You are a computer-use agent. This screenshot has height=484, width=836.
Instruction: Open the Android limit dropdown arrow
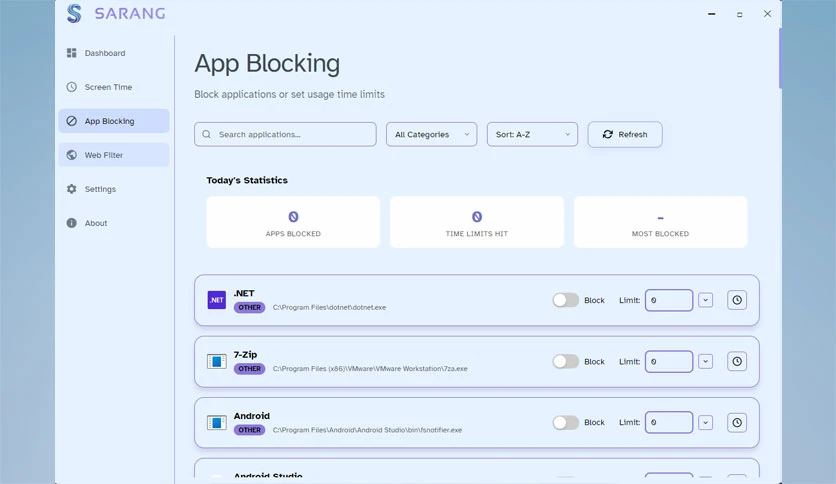coord(705,423)
